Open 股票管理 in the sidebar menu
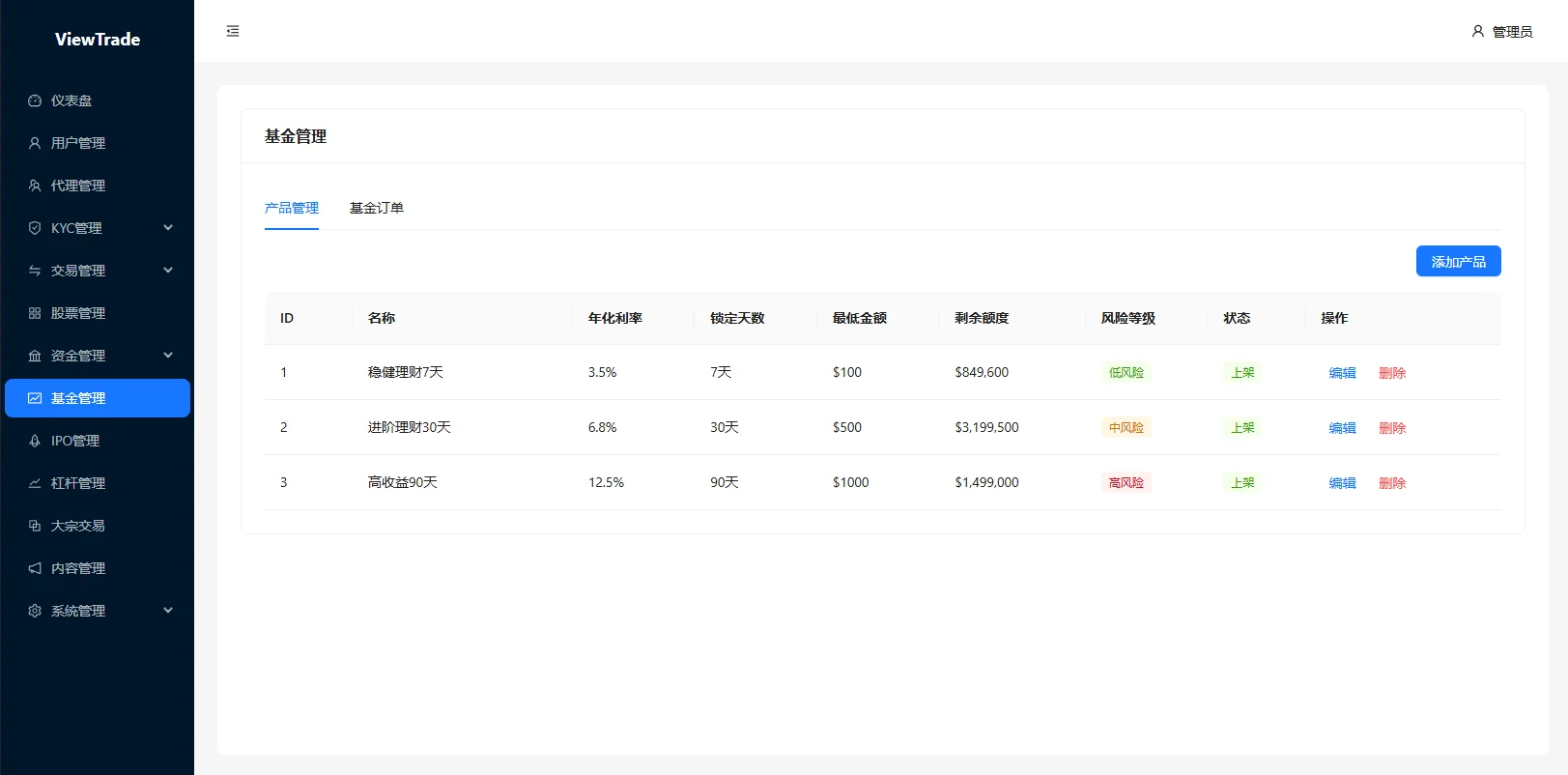Image resolution: width=1568 pixels, height=775 pixels. click(98, 313)
